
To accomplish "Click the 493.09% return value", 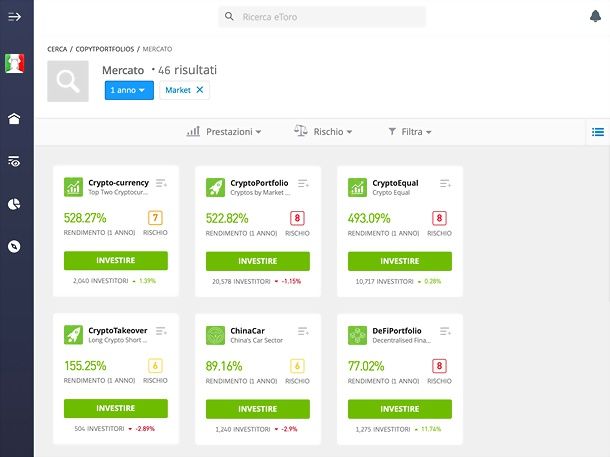I will click(x=369, y=218).
